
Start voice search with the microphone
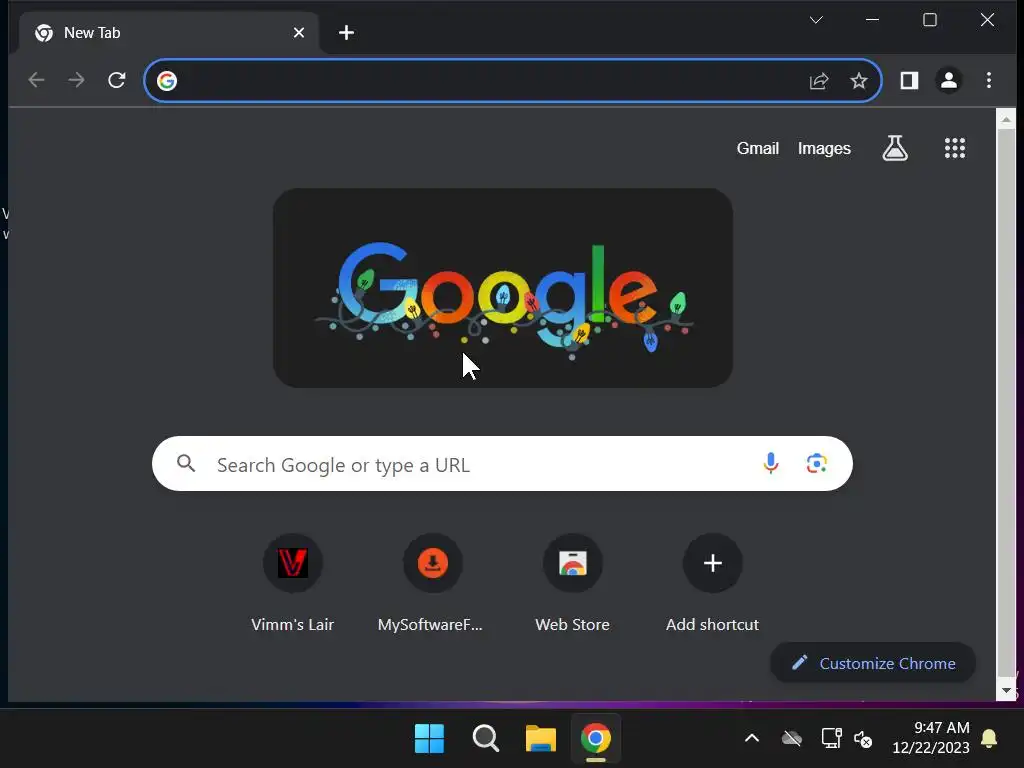(x=771, y=463)
